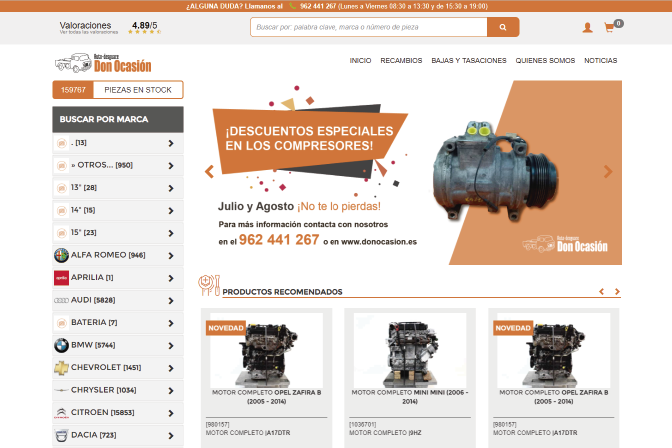Click www.donocasion.es in banner

click(x=379, y=242)
